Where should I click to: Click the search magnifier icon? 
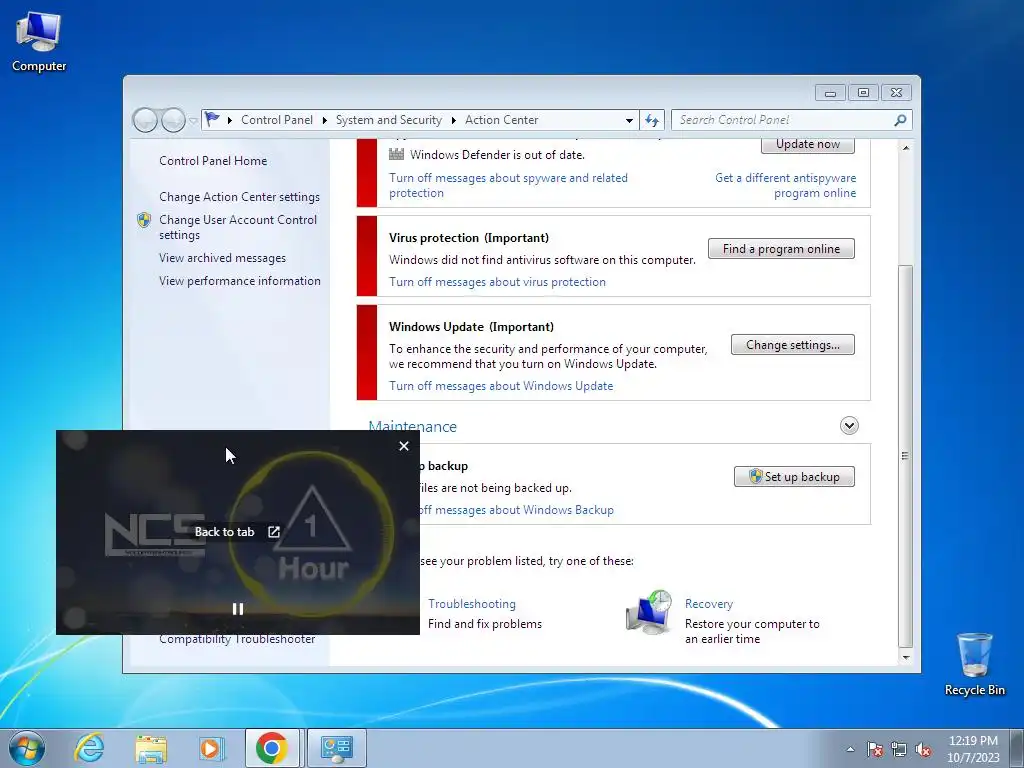click(x=901, y=120)
